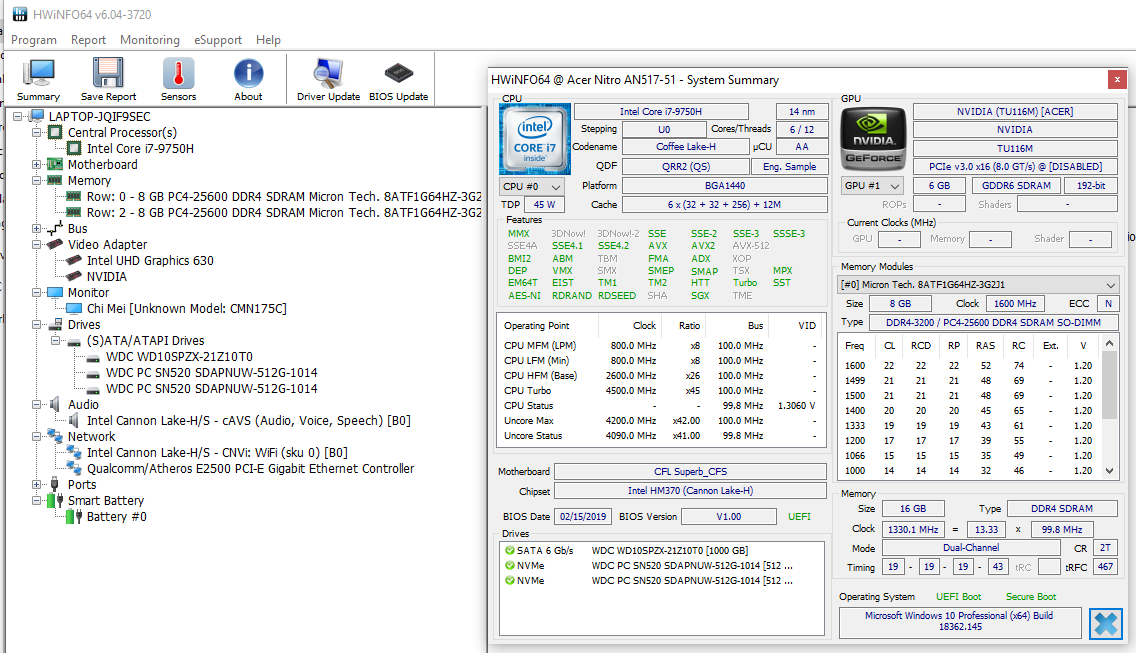Select Chi Mei monitor entry

187,309
